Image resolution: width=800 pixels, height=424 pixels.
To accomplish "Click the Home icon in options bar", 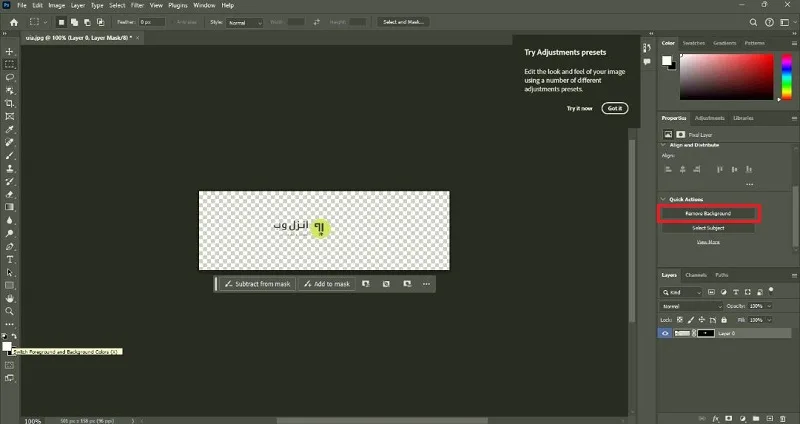I will [x=14, y=22].
